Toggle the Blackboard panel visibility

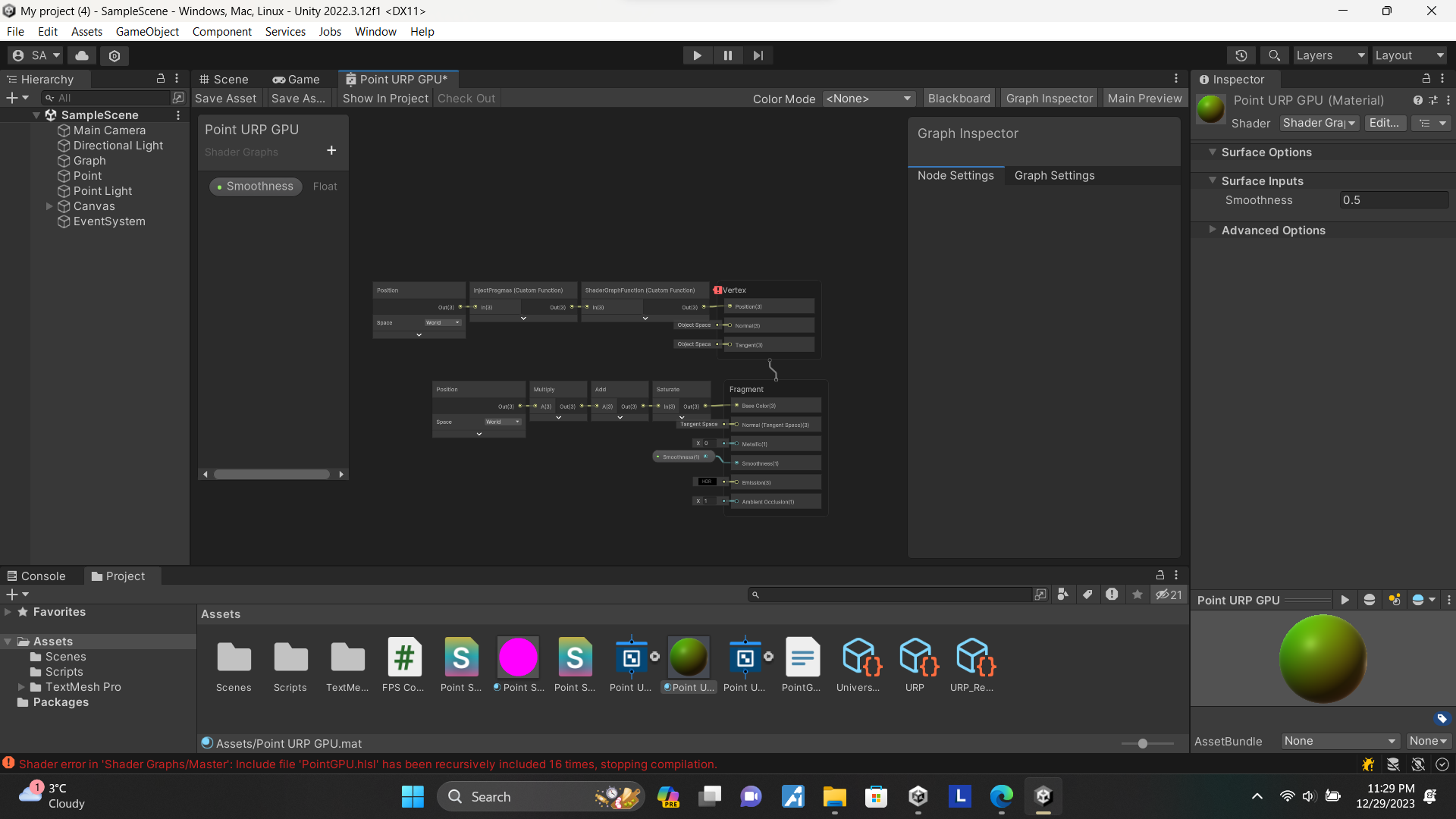(959, 99)
